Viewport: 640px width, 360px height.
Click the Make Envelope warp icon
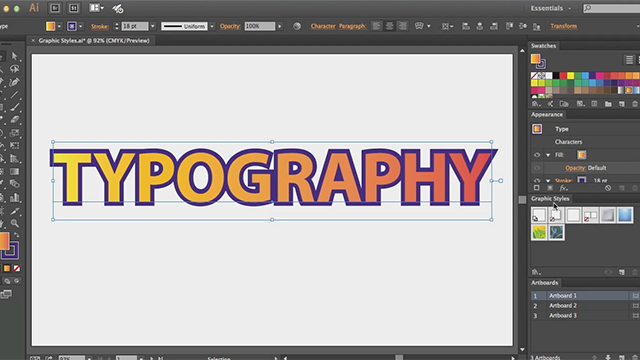pyautogui.click(x=419, y=26)
